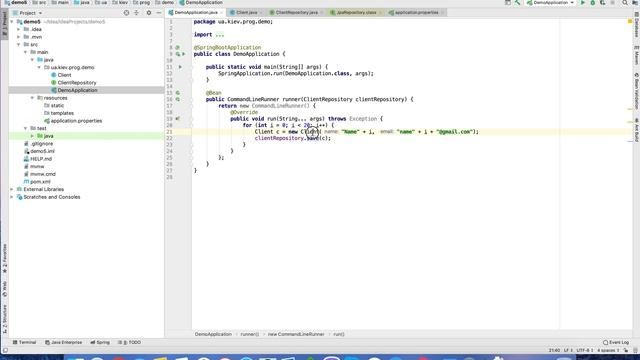640x360 pixels.
Task: Switch to DemoApplication.java editor tab
Action: [196, 13]
